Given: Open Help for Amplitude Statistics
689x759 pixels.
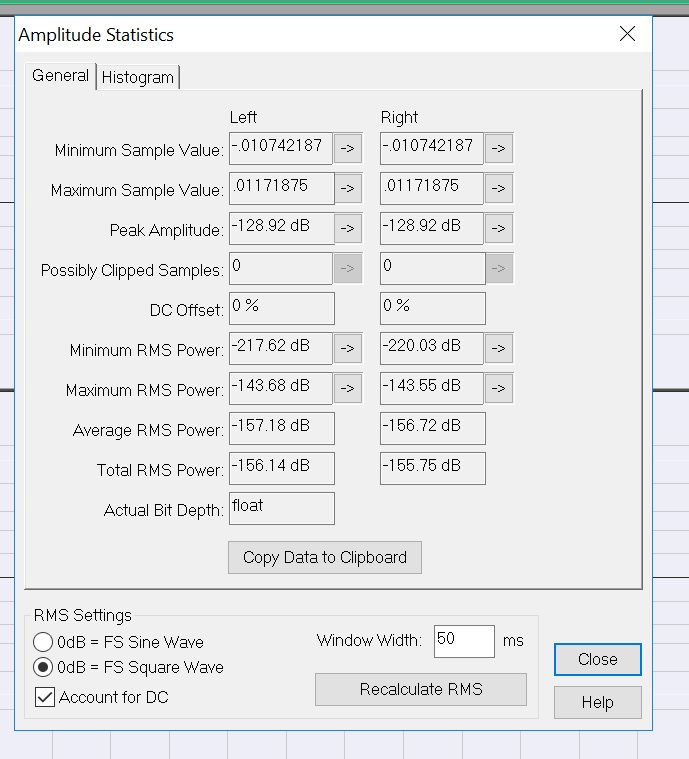Looking at the screenshot, I should [x=597, y=703].
